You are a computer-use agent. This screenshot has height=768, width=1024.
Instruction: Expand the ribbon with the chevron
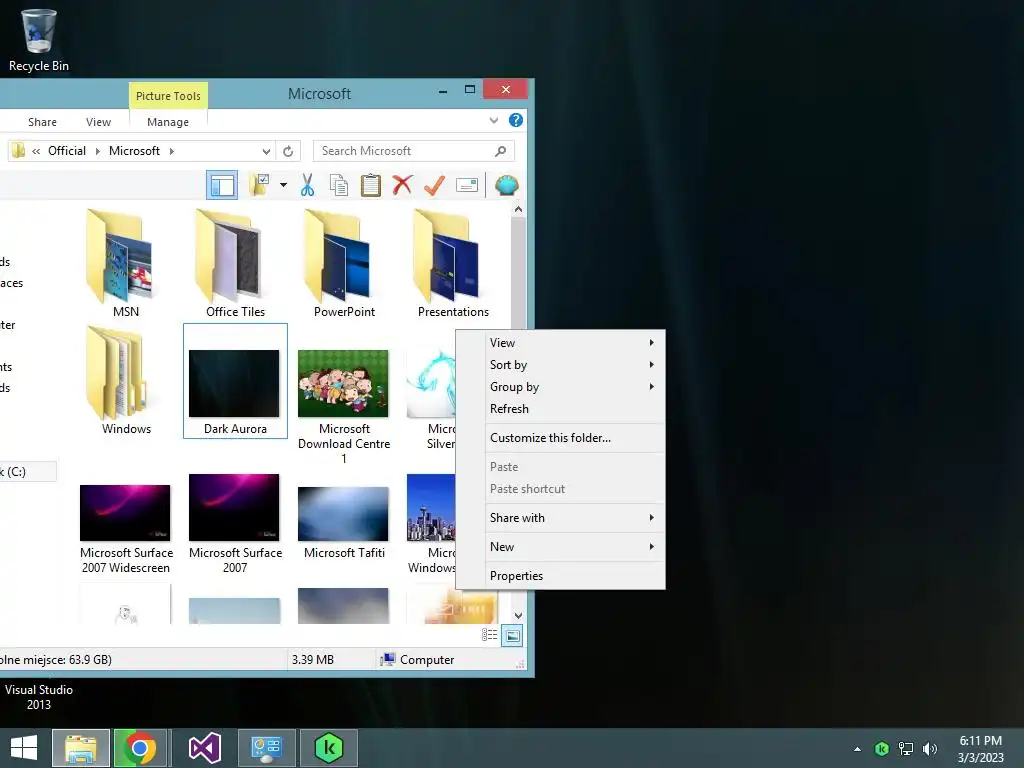point(494,120)
